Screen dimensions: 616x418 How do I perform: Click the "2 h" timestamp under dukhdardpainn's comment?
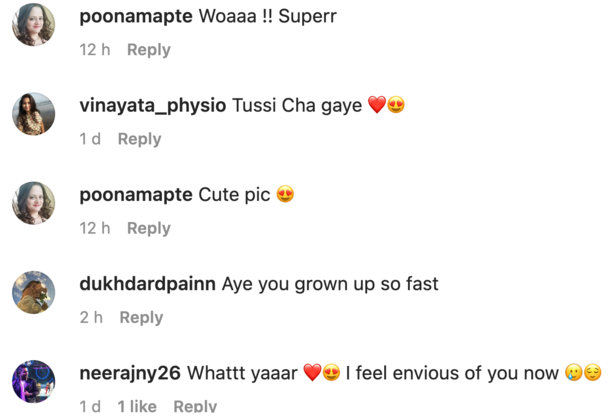(91, 317)
